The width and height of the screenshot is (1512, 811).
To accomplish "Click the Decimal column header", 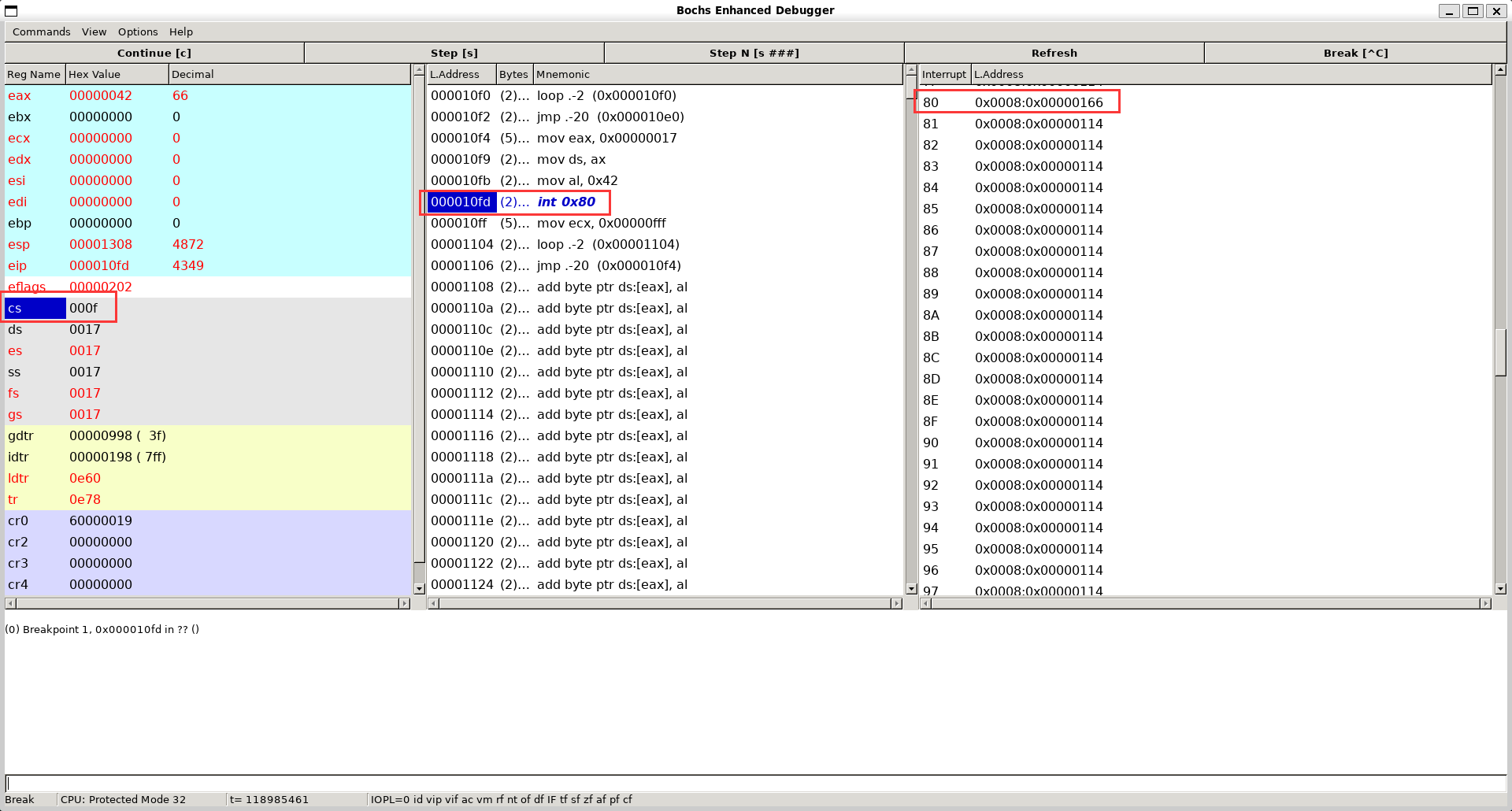I will [x=290, y=74].
